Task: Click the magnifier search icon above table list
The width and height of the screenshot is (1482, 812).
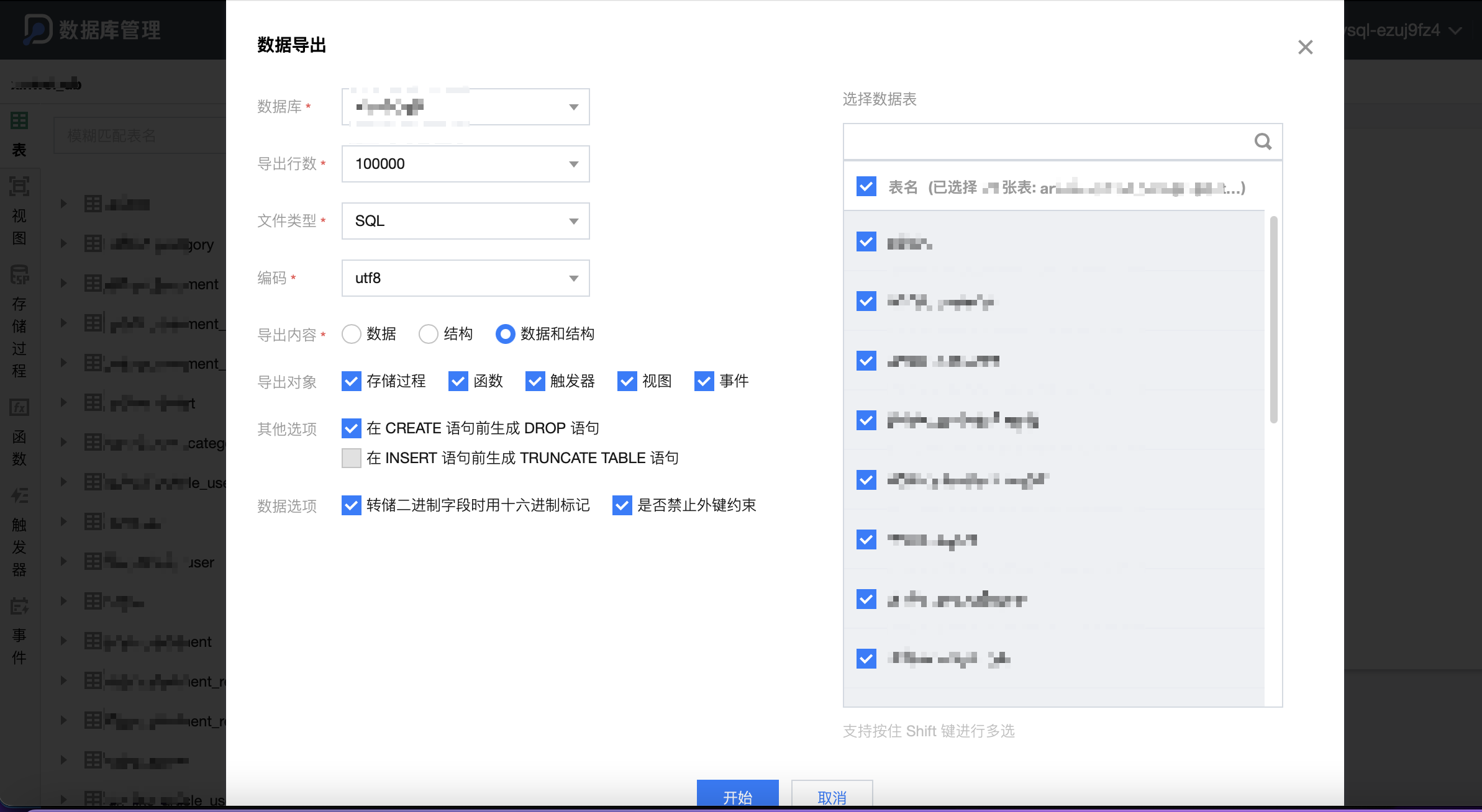Action: tap(1263, 142)
